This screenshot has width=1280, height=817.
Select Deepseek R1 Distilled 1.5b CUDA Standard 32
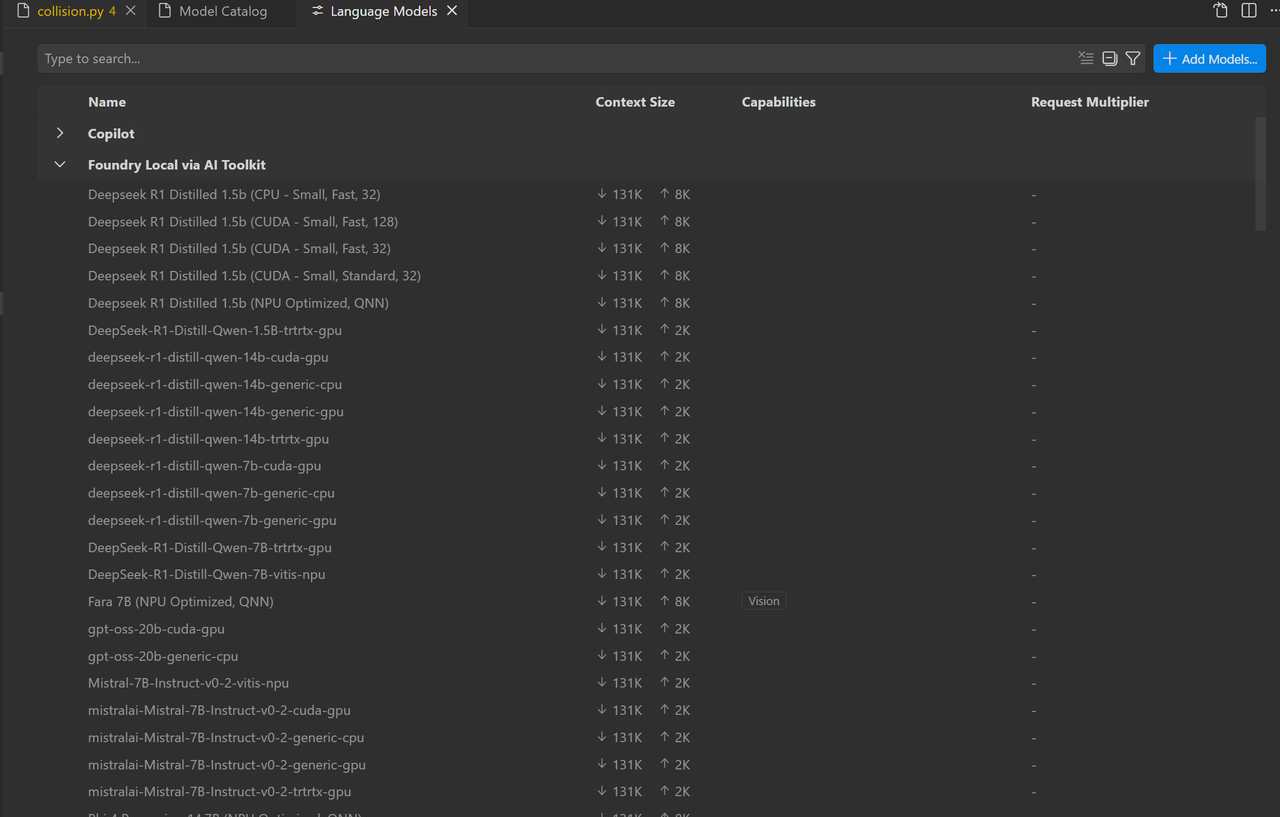[x=646, y=275]
